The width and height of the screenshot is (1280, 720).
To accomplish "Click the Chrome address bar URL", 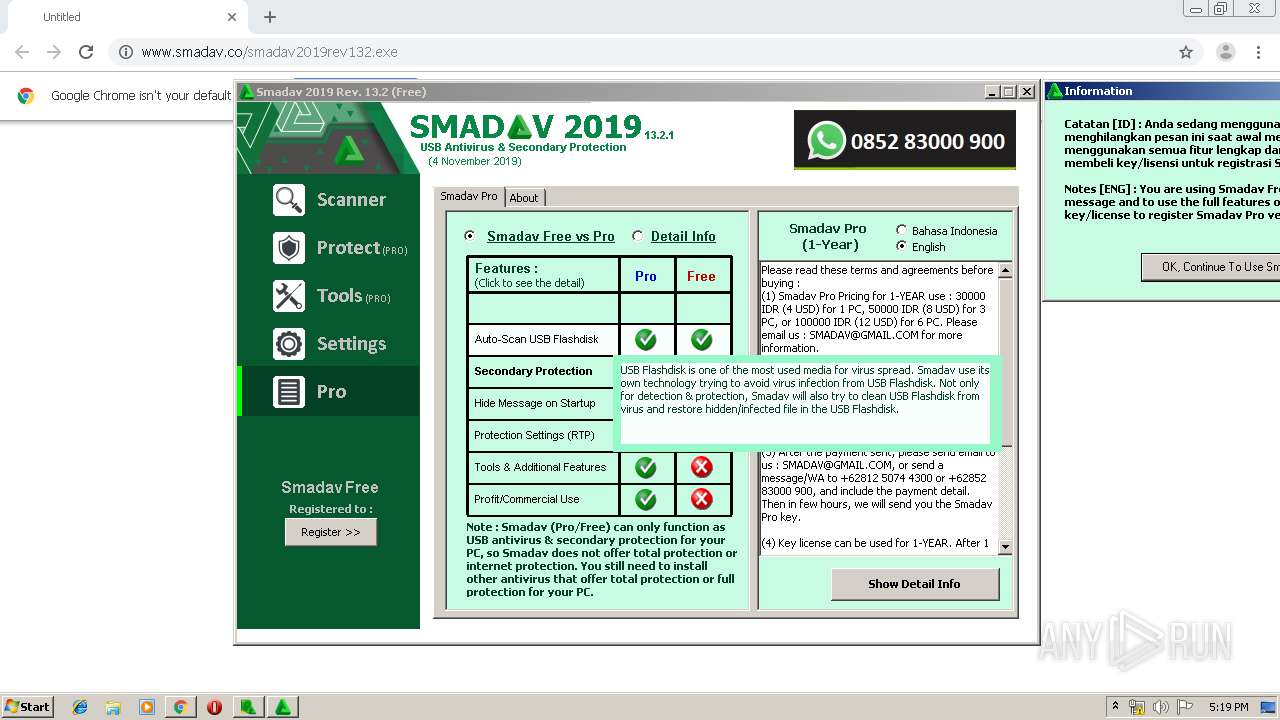I will click(270, 52).
